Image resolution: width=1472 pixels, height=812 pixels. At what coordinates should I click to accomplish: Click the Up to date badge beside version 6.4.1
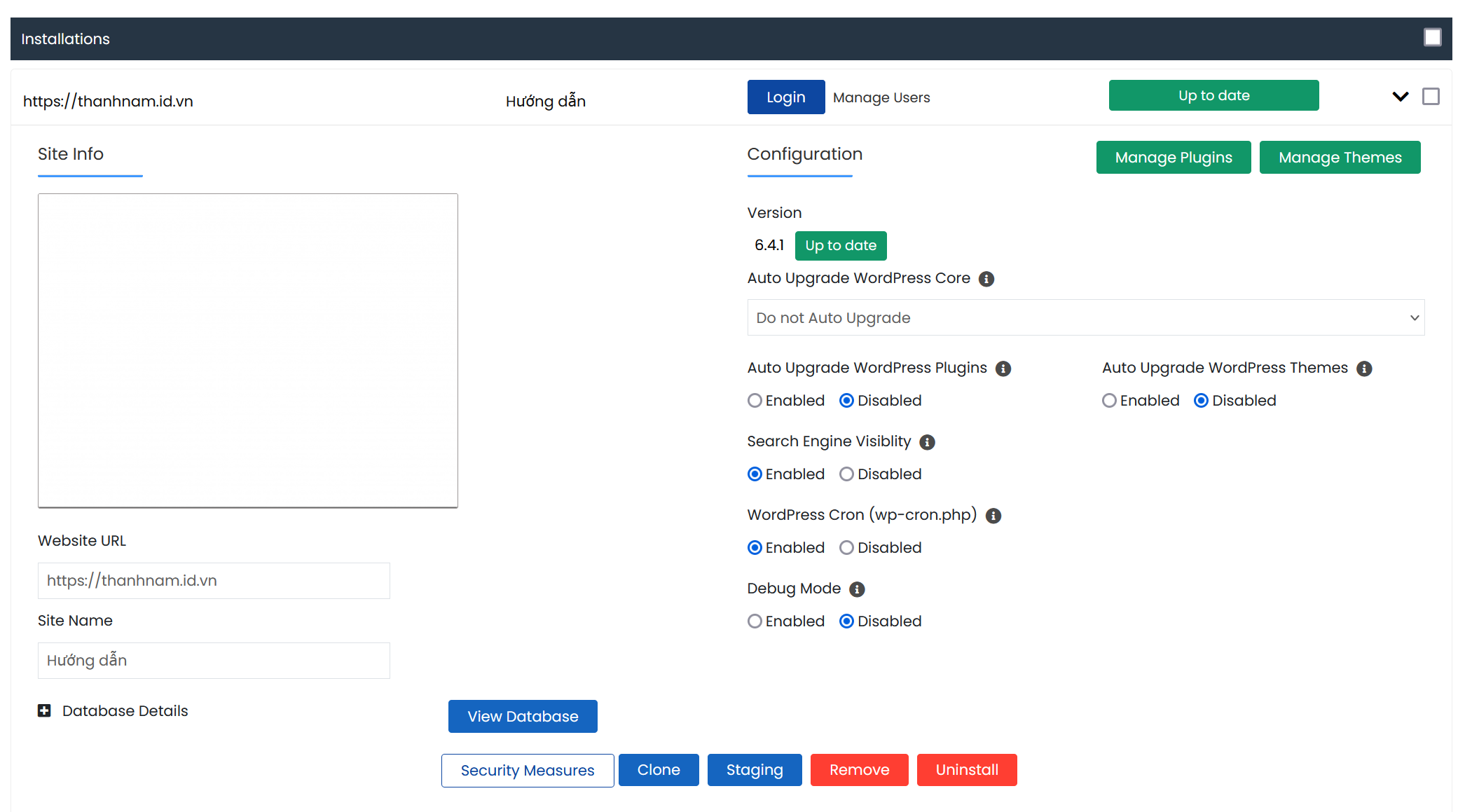841,245
